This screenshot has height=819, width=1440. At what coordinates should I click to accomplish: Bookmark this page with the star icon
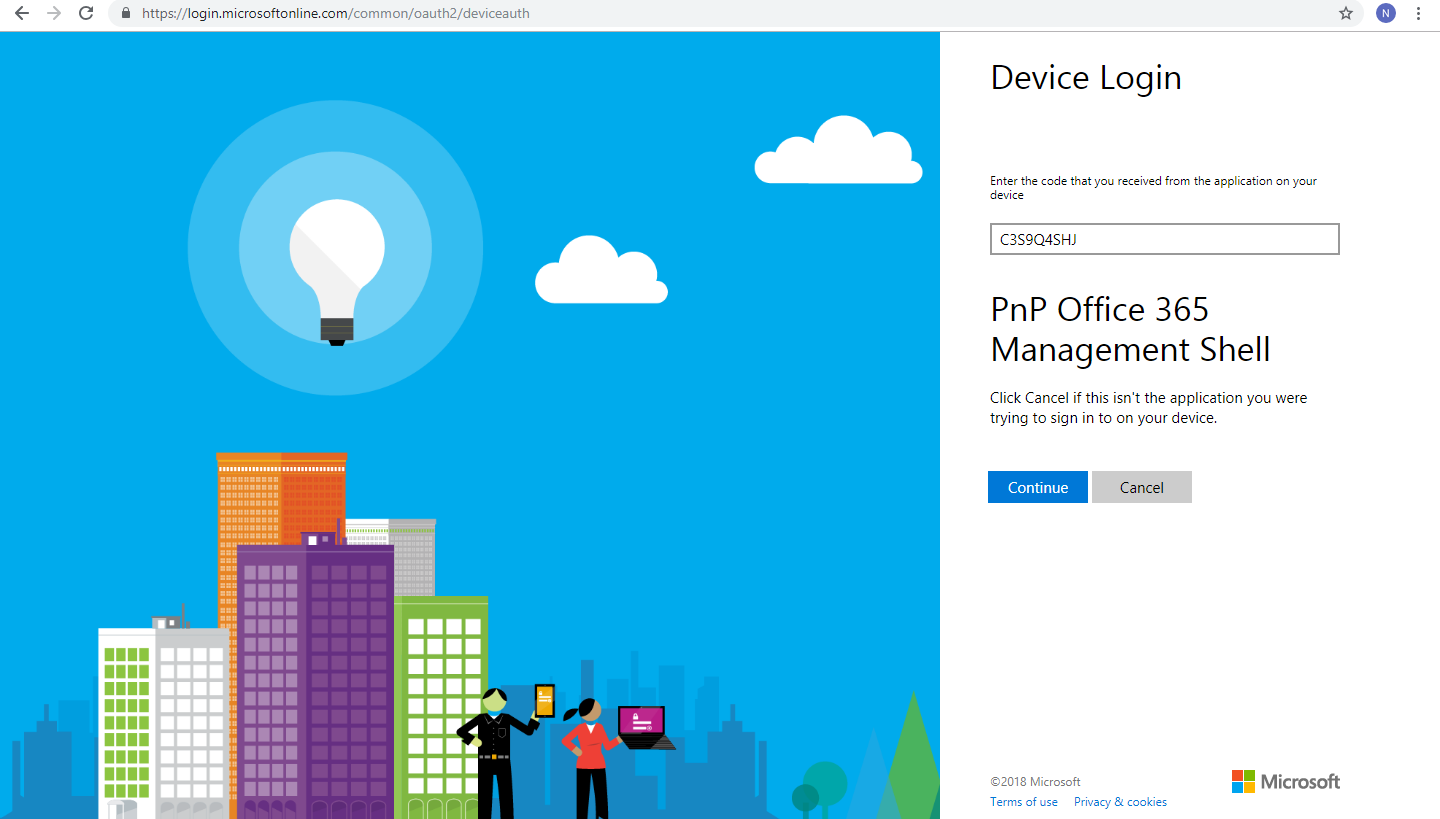pyautogui.click(x=1346, y=14)
